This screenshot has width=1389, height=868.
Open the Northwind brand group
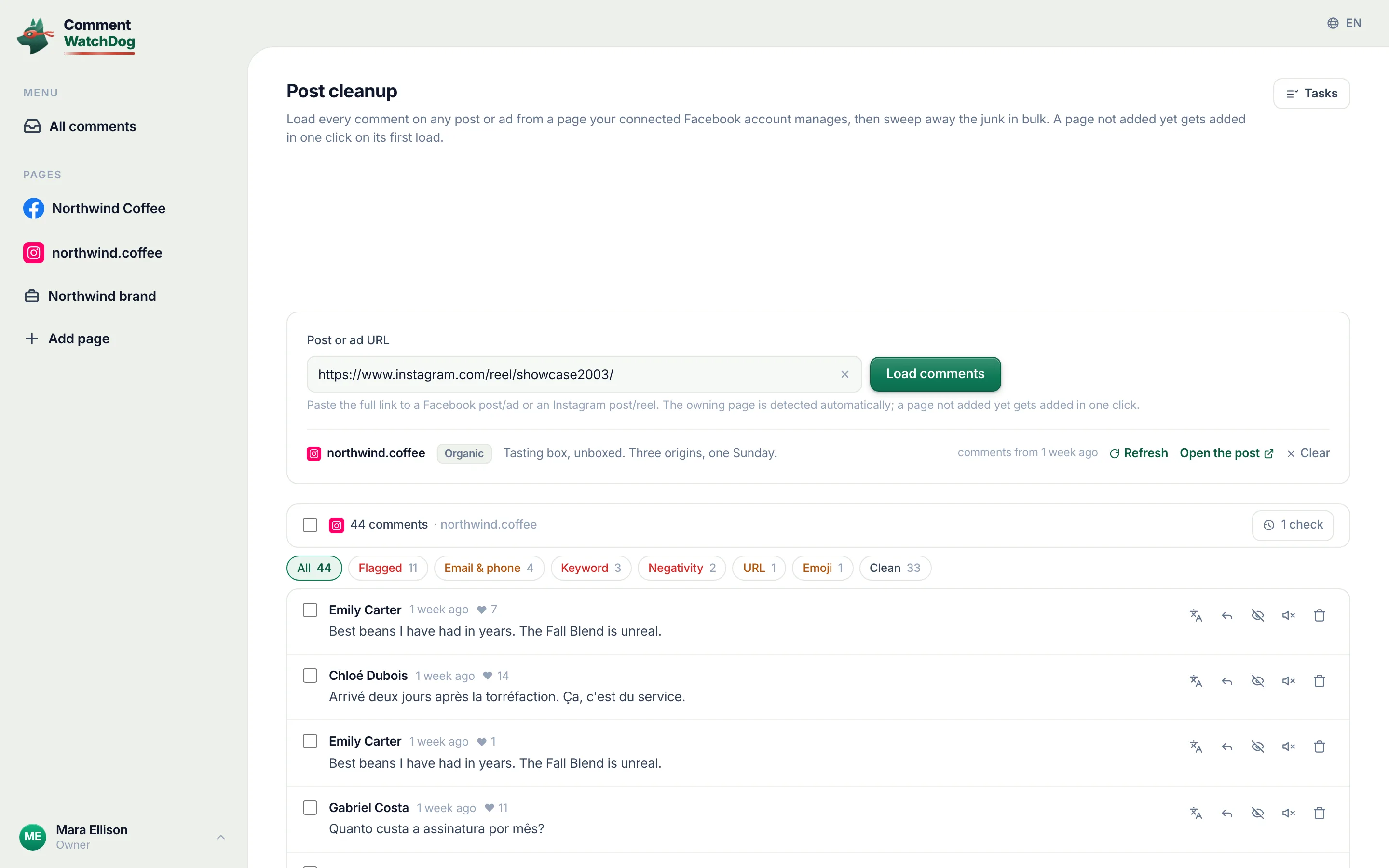point(91,296)
